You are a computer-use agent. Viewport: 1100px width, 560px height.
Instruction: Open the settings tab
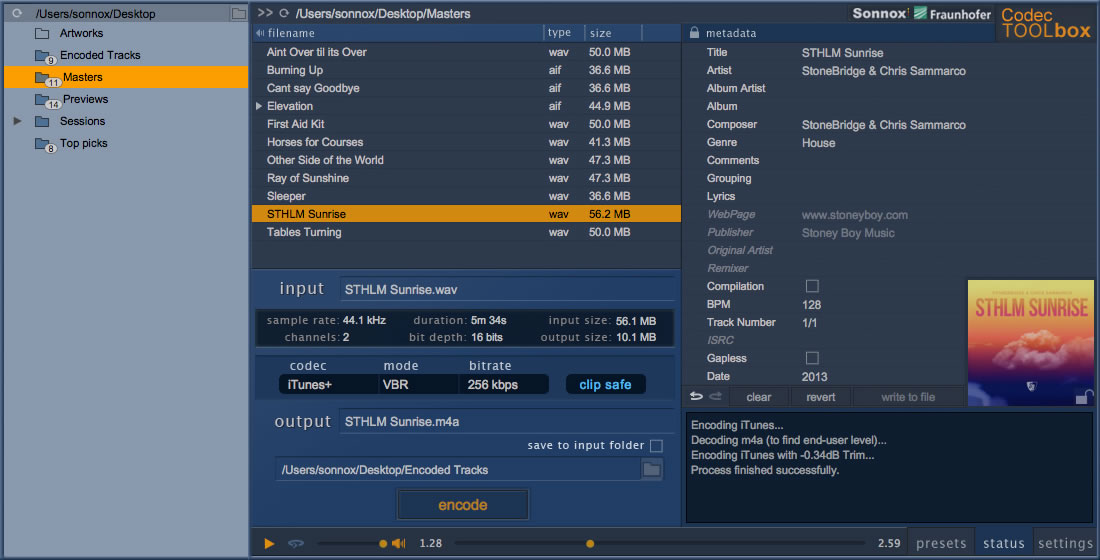point(1065,543)
